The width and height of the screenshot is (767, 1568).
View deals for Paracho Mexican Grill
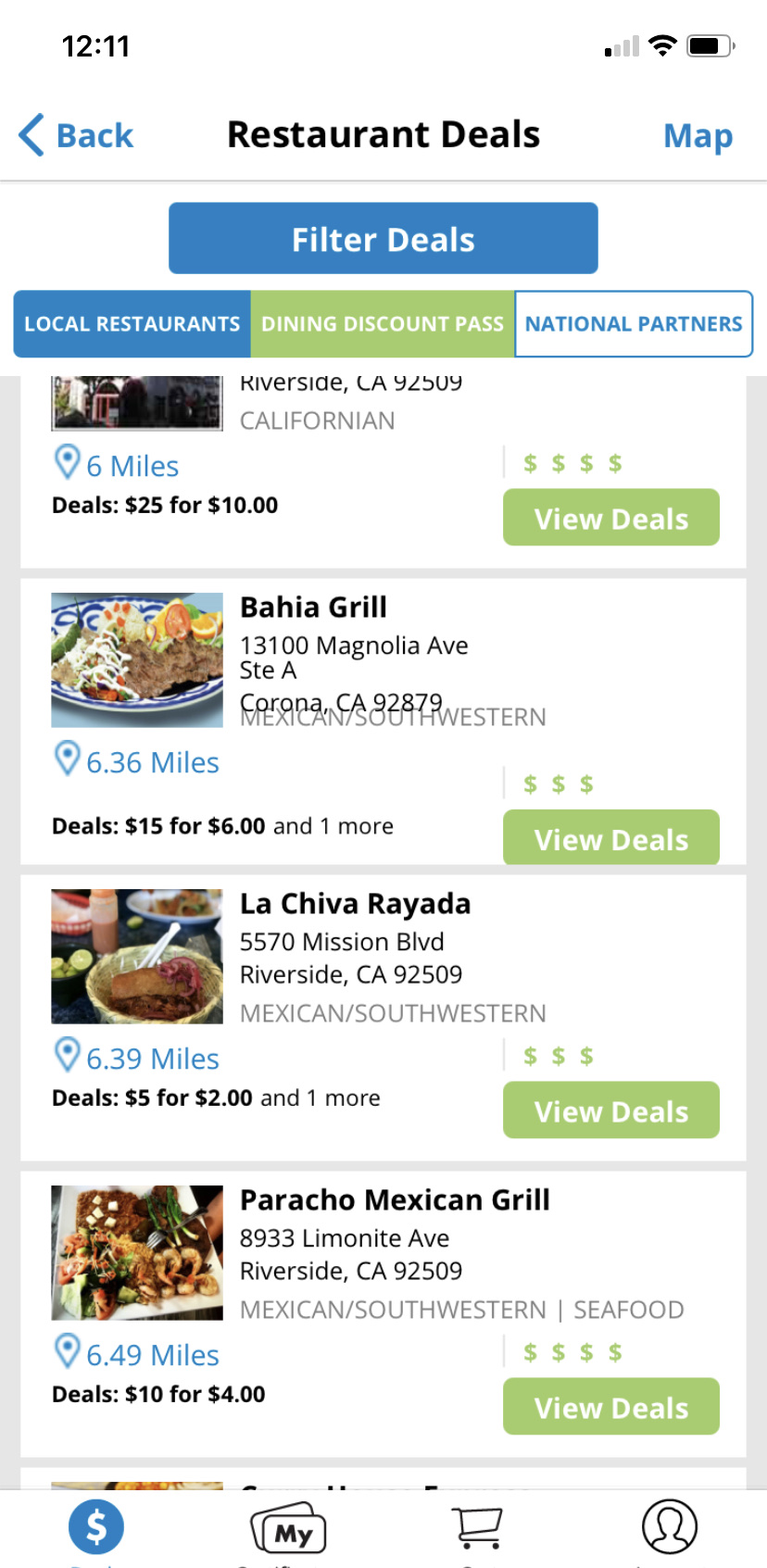coord(611,1407)
